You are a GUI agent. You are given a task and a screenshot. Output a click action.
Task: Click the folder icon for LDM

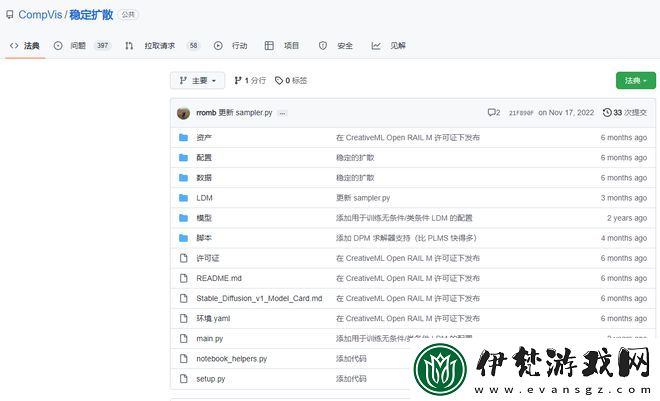pos(184,198)
